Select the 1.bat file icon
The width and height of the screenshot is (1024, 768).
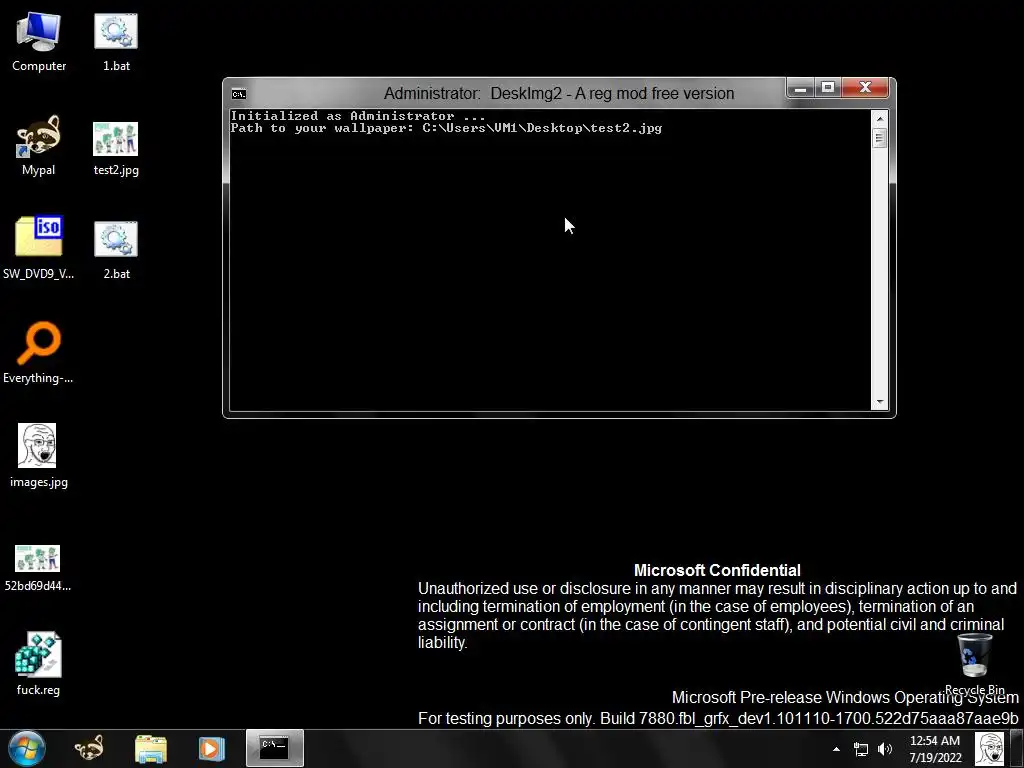pos(116,41)
